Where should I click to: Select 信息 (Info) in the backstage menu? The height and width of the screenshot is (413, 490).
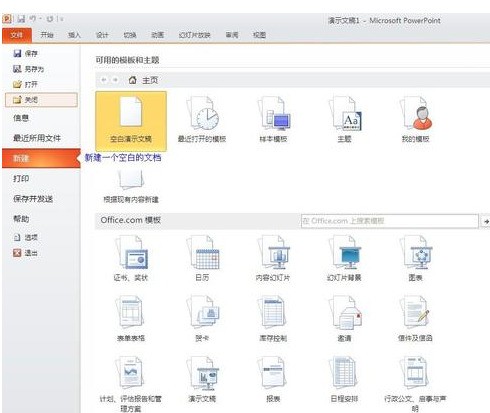21,118
